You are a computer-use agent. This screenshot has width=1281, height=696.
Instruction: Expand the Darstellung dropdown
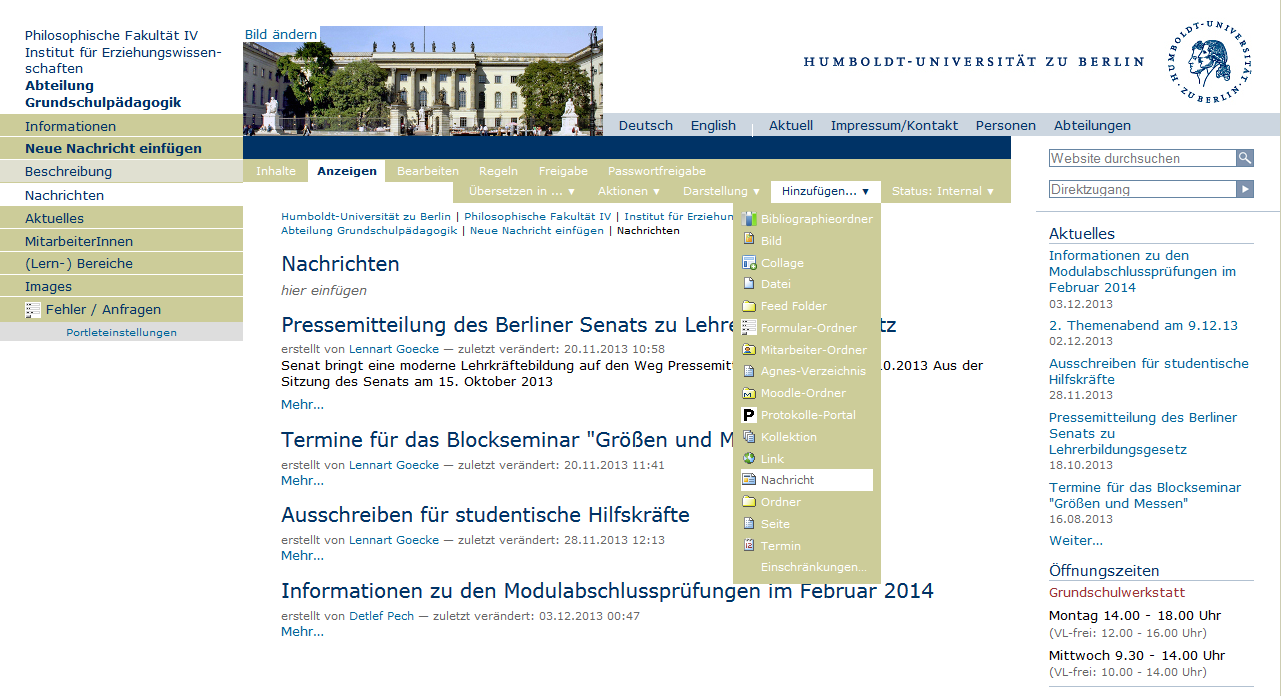pos(721,191)
